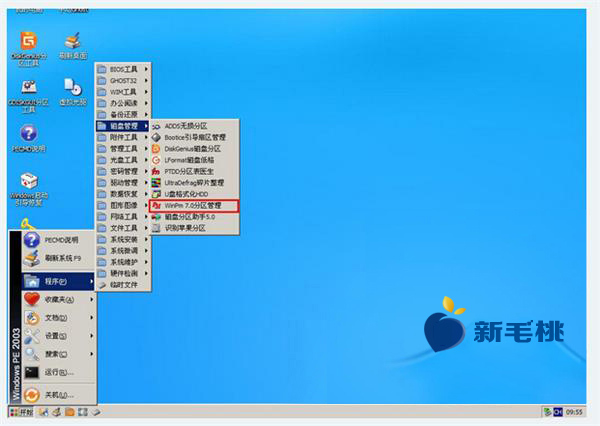This screenshot has width=600, height=426.
Task: Click the input method tray icon
Action: point(558,412)
